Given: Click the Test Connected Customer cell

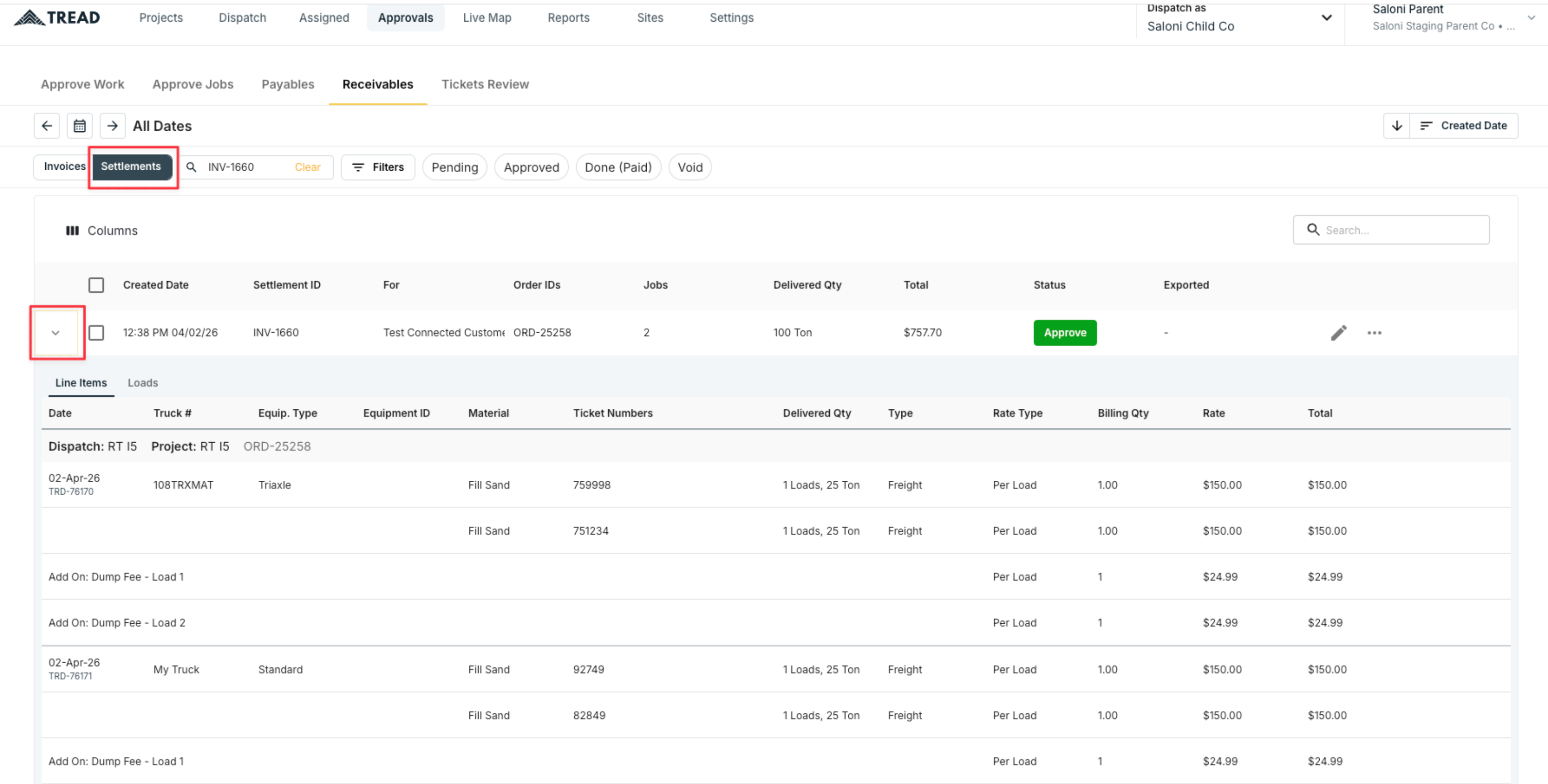Looking at the screenshot, I should click(444, 333).
